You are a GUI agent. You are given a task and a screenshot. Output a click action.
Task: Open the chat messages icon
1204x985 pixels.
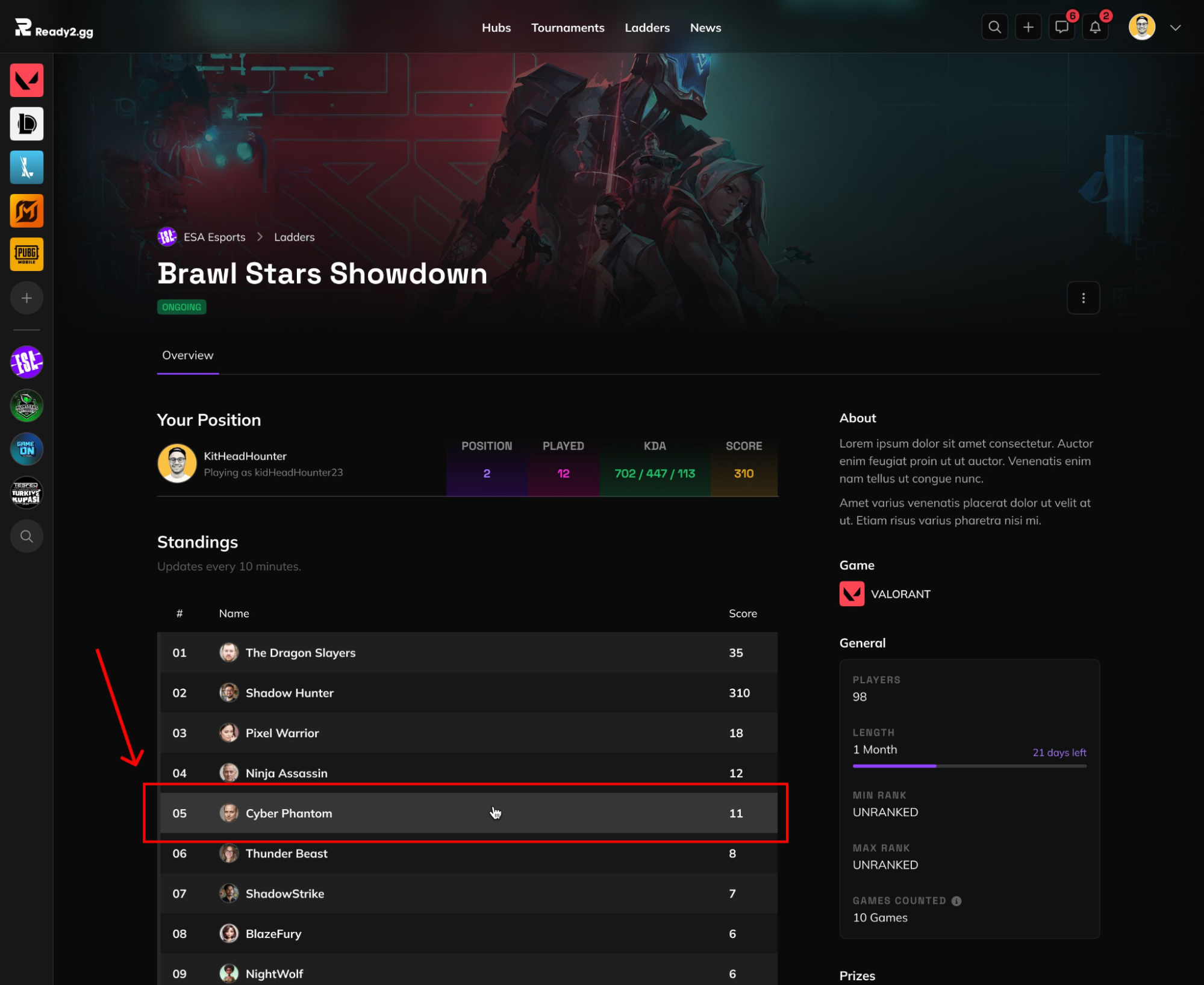(x=1061, y=28)
